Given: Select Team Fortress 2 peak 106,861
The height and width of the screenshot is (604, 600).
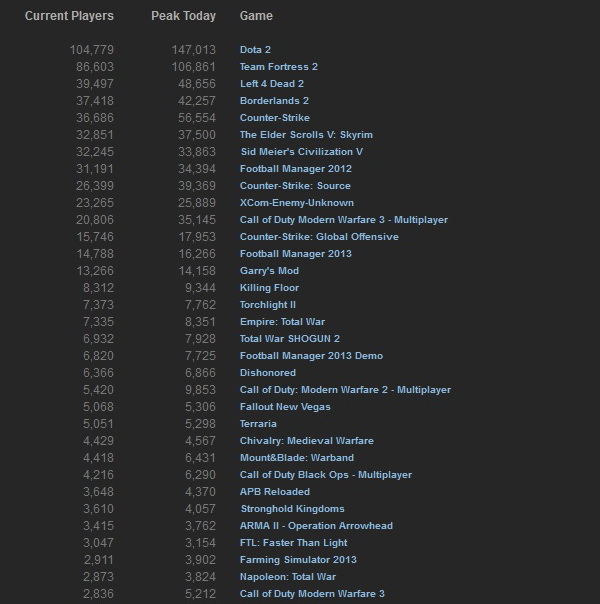Looking at the screenshot, I should (194, 67).
